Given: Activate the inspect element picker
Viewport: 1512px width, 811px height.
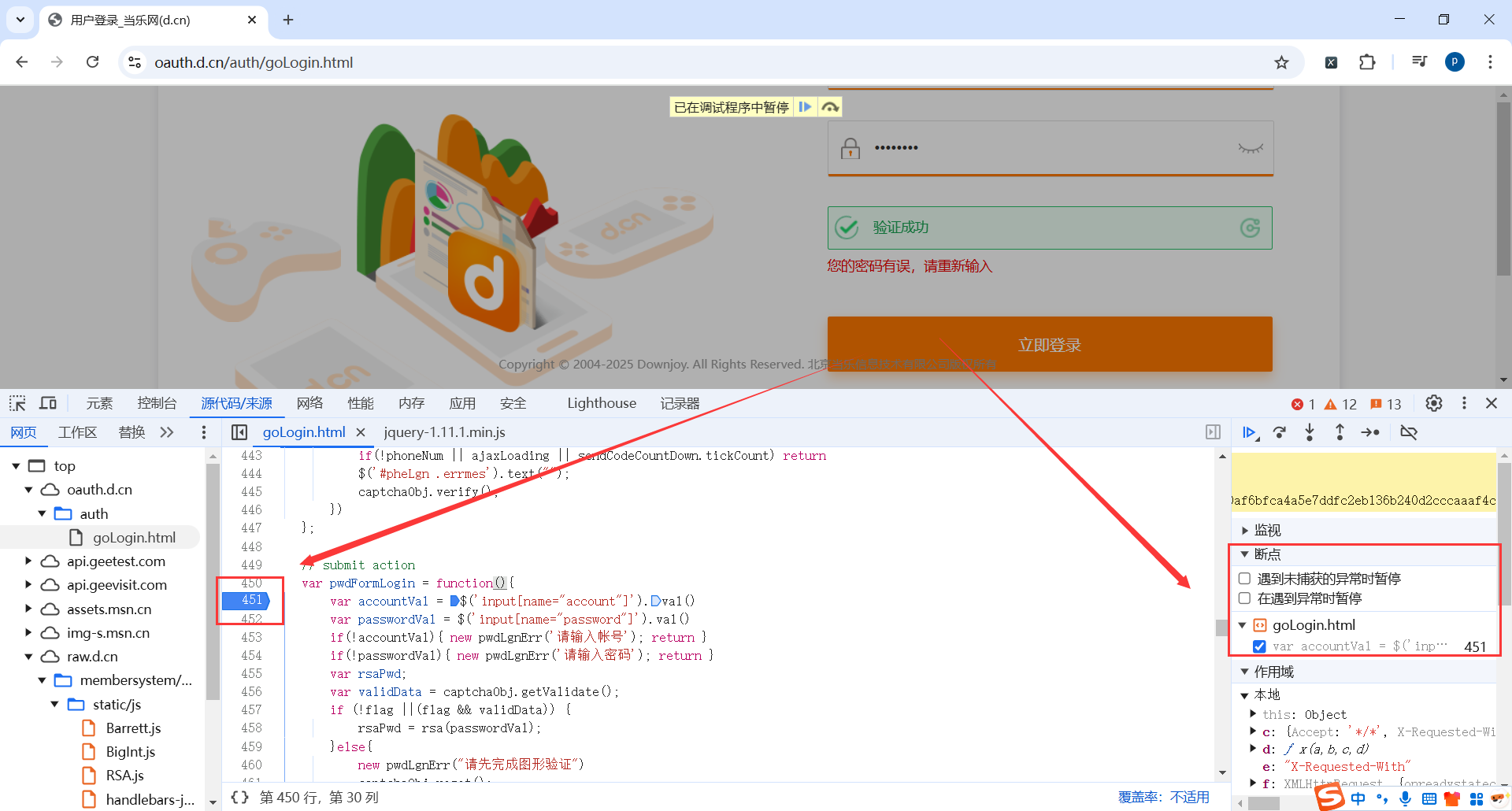Looking at the screenshot, I should tap(17, 403).
